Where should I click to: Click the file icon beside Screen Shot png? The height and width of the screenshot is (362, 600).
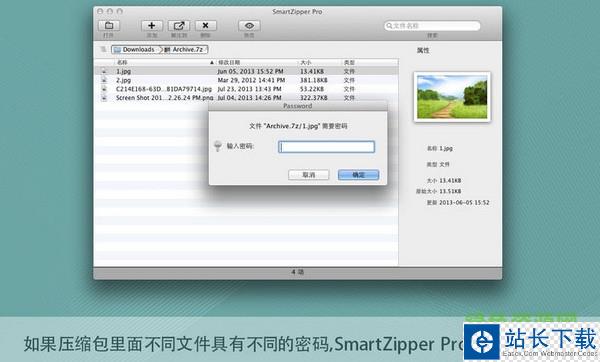click(x=104, y=98)
